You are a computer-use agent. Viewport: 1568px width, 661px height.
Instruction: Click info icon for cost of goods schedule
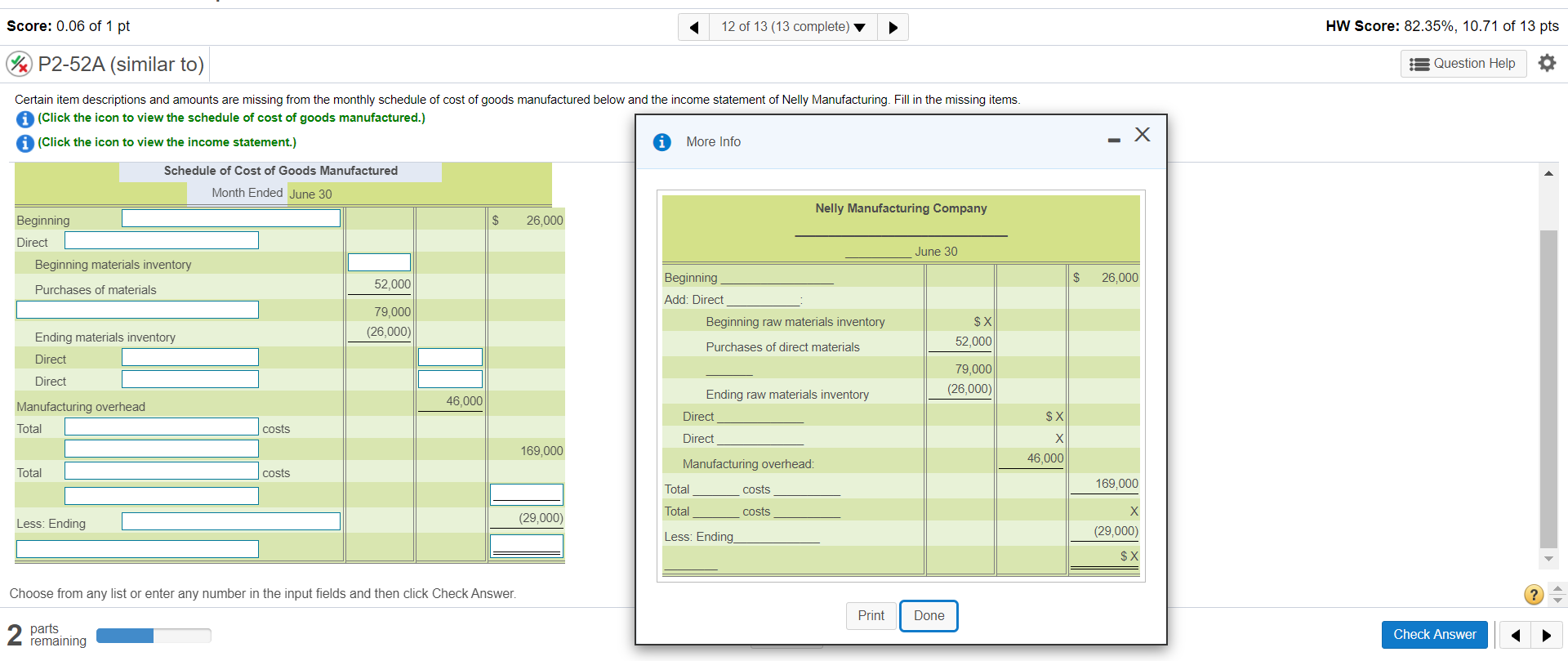point(25,119)
